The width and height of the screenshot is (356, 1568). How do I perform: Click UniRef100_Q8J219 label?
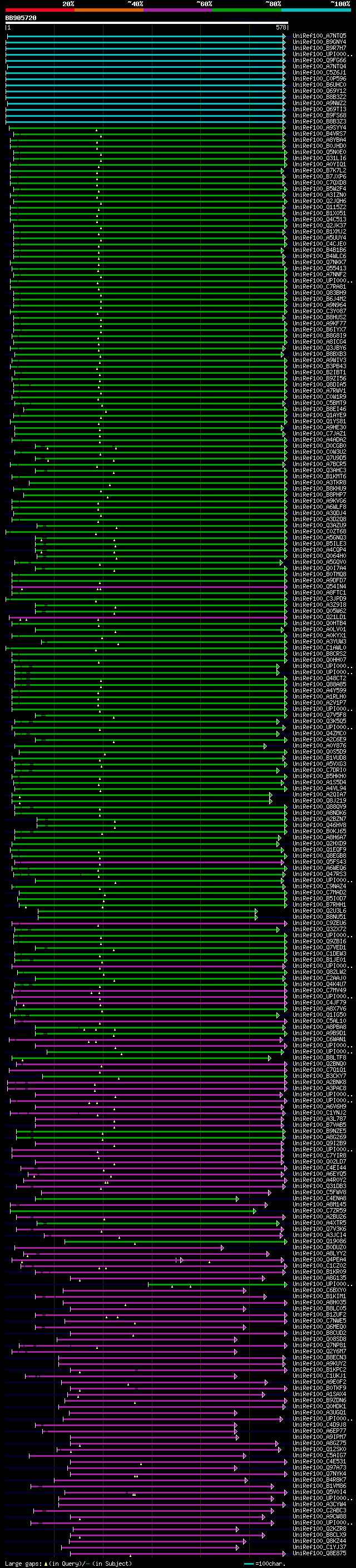coord(319,800)
